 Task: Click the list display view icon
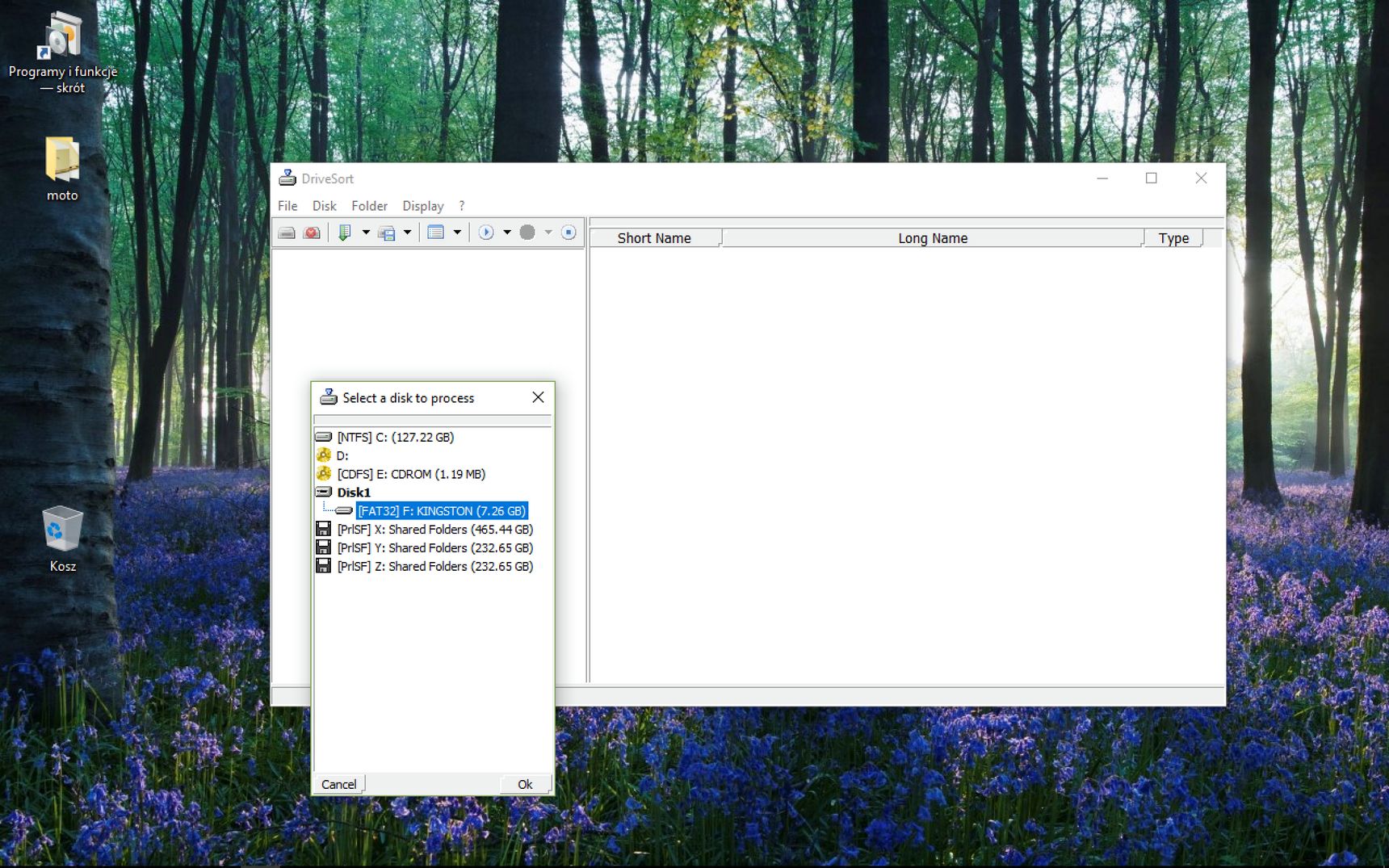(x=436, y=233)
